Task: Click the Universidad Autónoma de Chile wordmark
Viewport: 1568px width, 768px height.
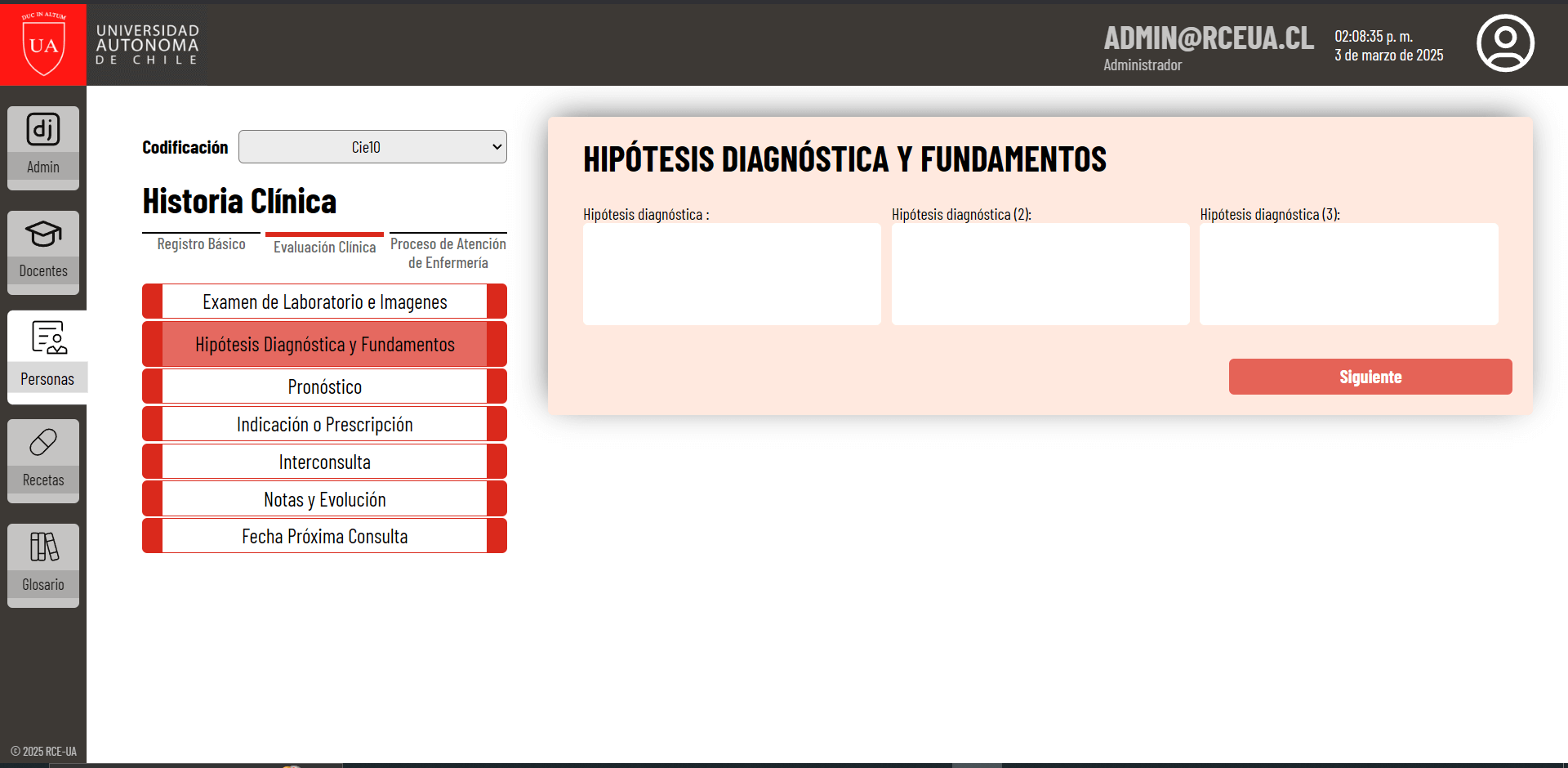Action: tap(147, 44)
